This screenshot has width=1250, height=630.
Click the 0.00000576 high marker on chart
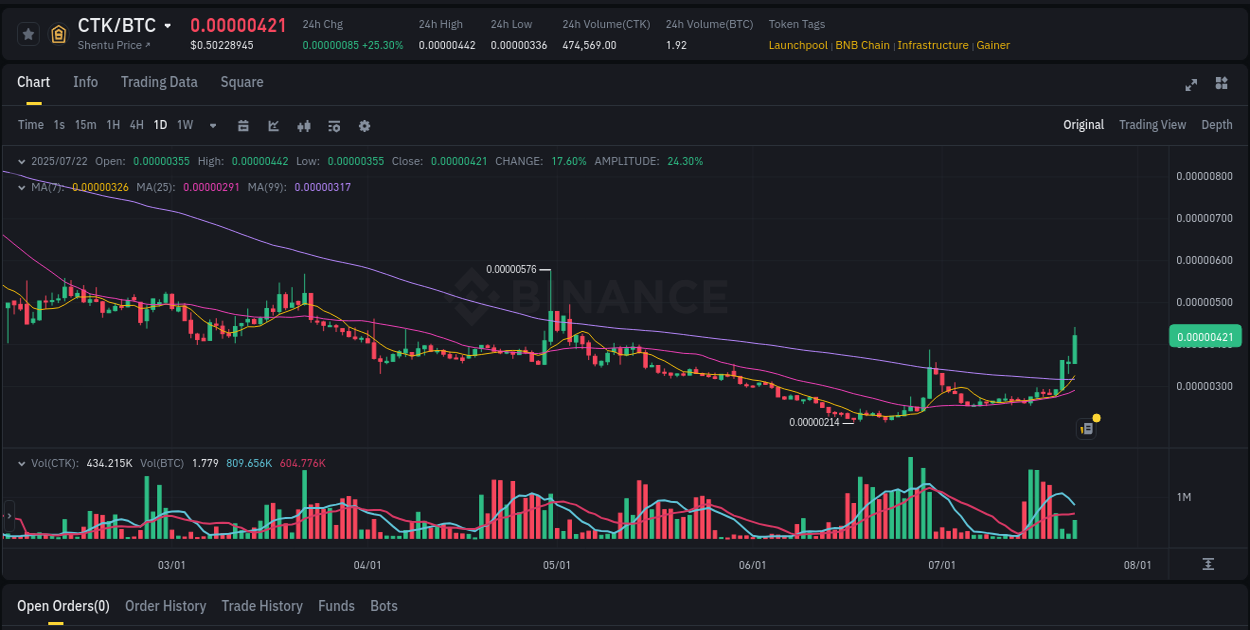512,269
